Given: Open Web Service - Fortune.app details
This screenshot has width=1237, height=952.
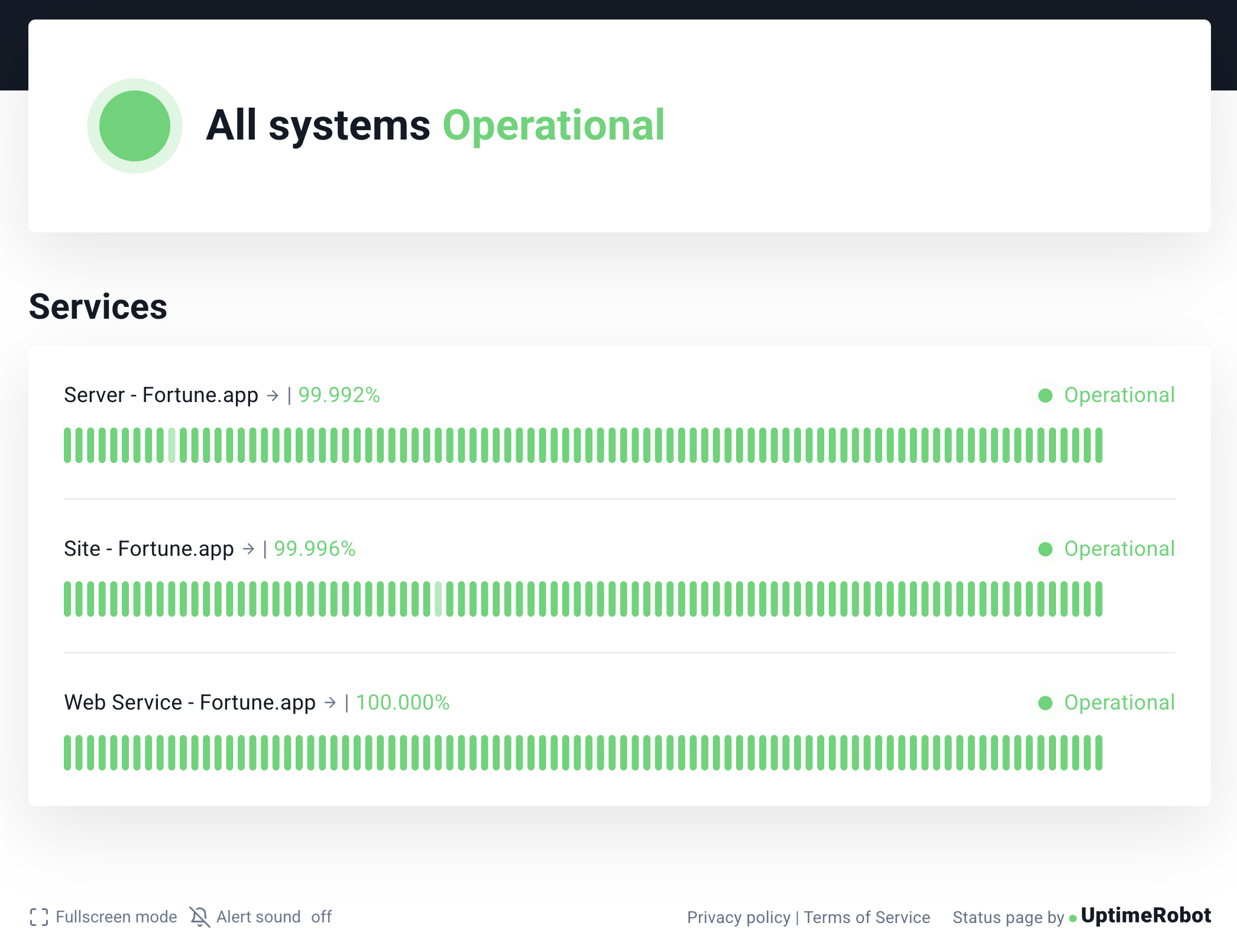Looking at the screenshot, I should (189, 702).
